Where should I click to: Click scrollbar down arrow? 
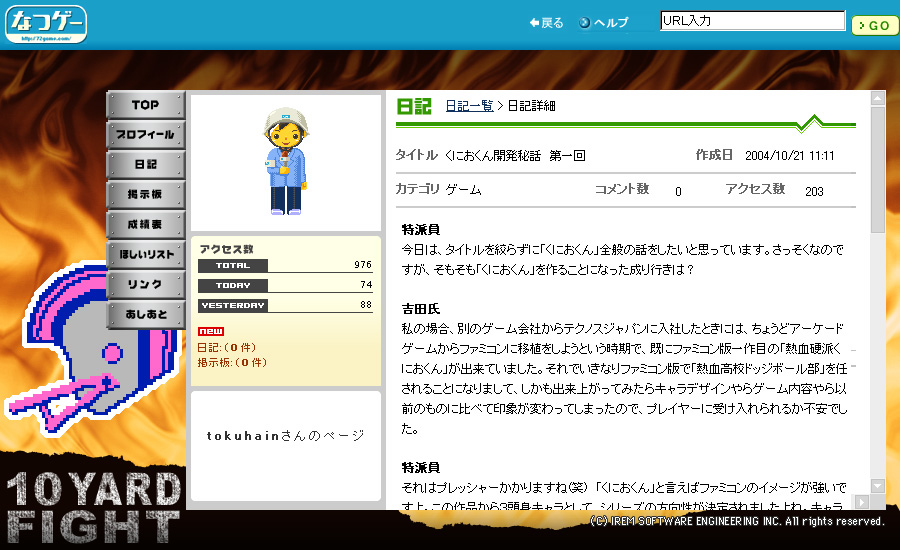point(878,486)
